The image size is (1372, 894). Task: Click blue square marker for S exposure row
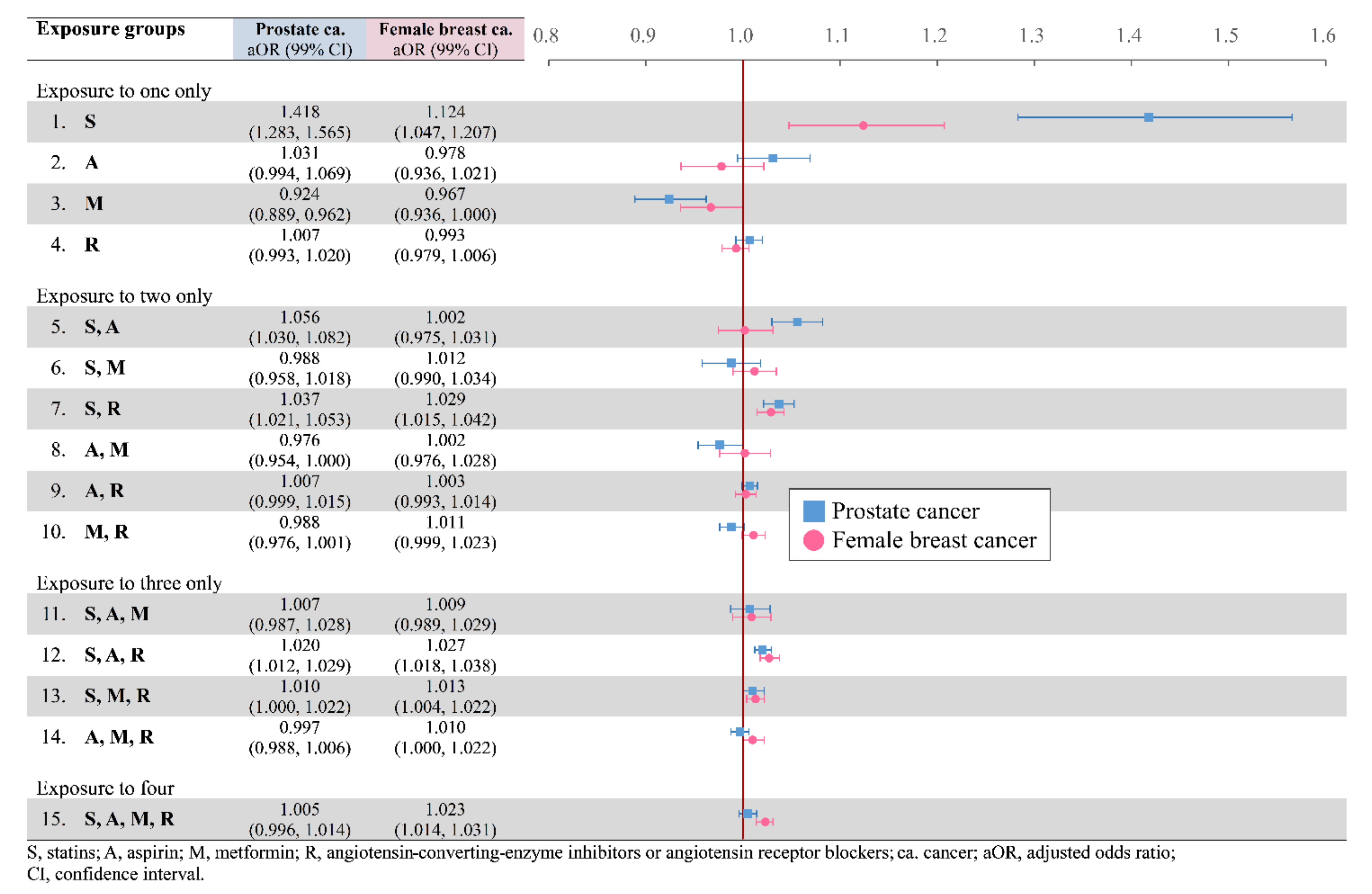click(1148, 118)
